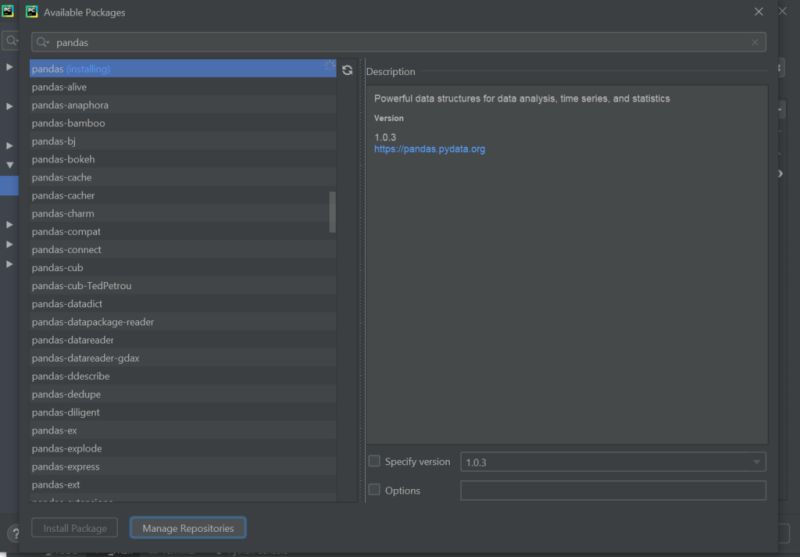This screenshot has height=557, width=800.
Task: Enable the Specify version checkbox
Action: click(374, 461)
